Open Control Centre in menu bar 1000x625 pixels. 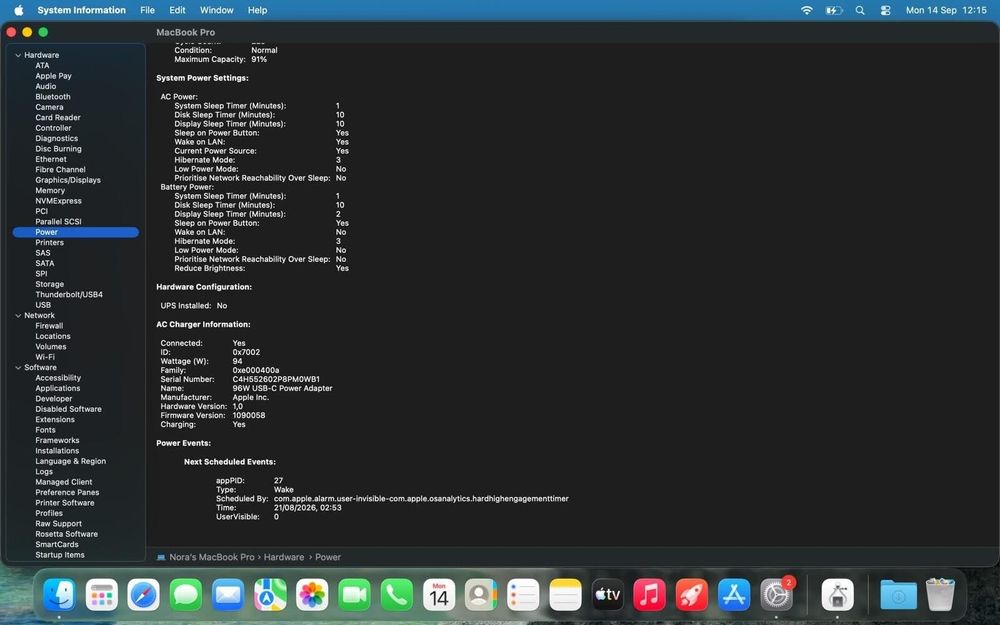[x=885, y=10]
